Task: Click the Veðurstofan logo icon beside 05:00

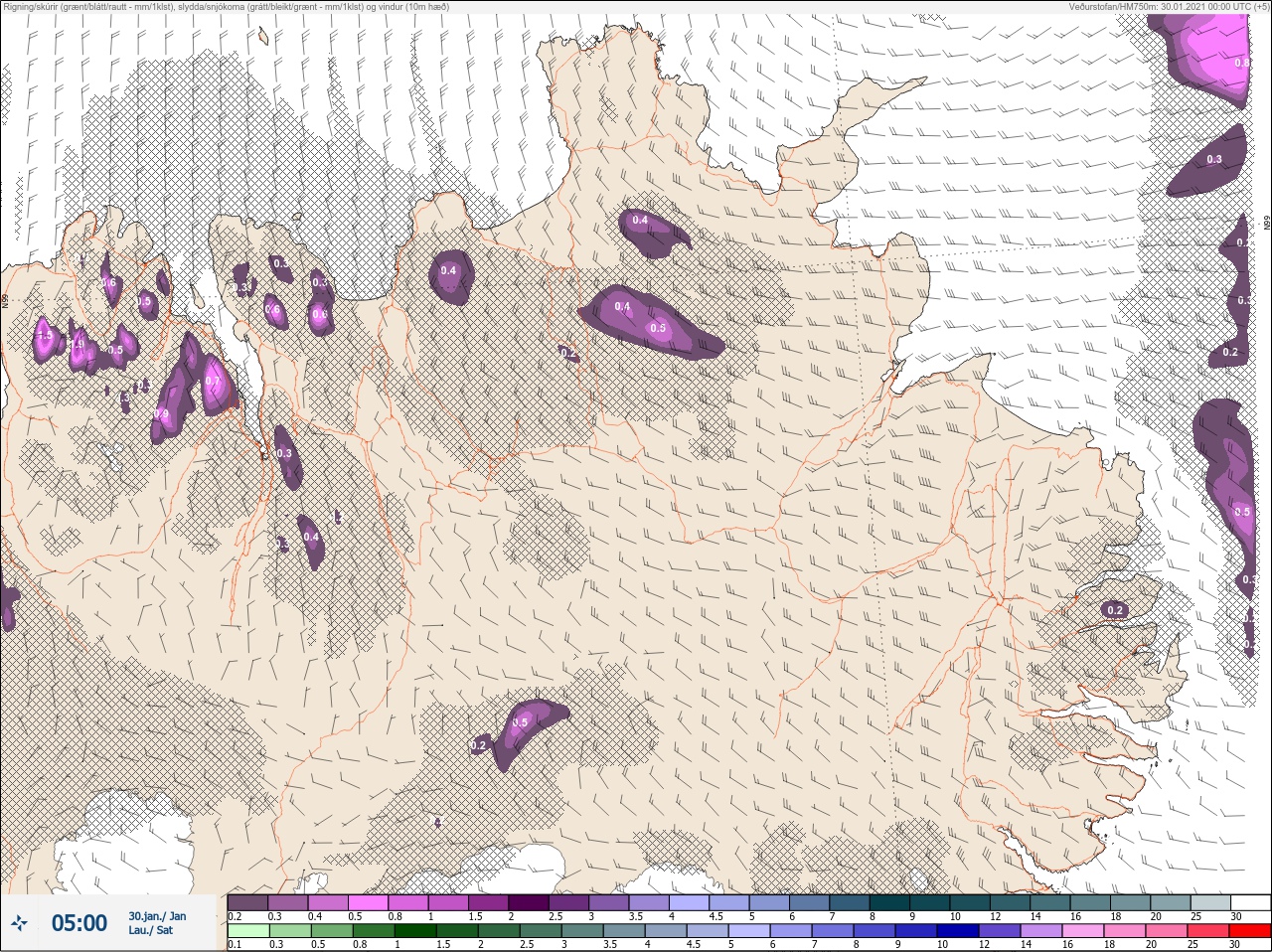Action: [x=20, y=924]
